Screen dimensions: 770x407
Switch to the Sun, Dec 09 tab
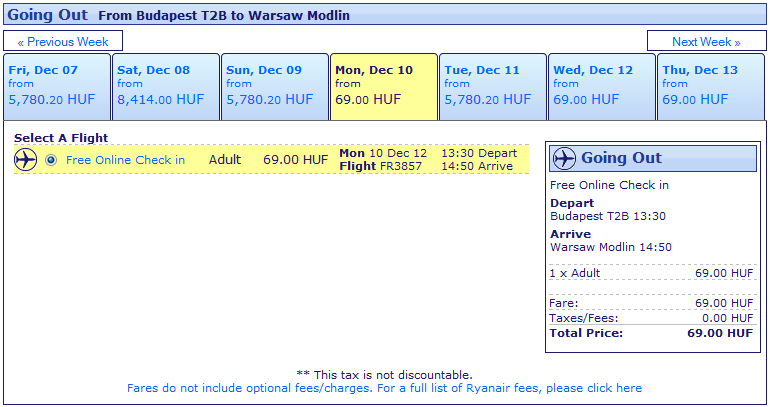[x=275, y=86]
